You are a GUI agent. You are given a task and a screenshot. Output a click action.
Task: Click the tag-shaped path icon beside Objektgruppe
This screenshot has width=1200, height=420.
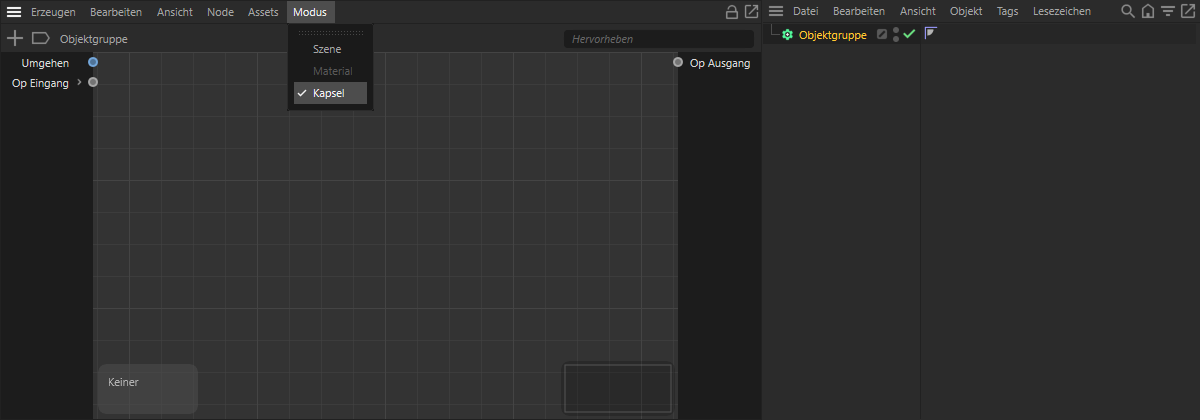point(40,39)
